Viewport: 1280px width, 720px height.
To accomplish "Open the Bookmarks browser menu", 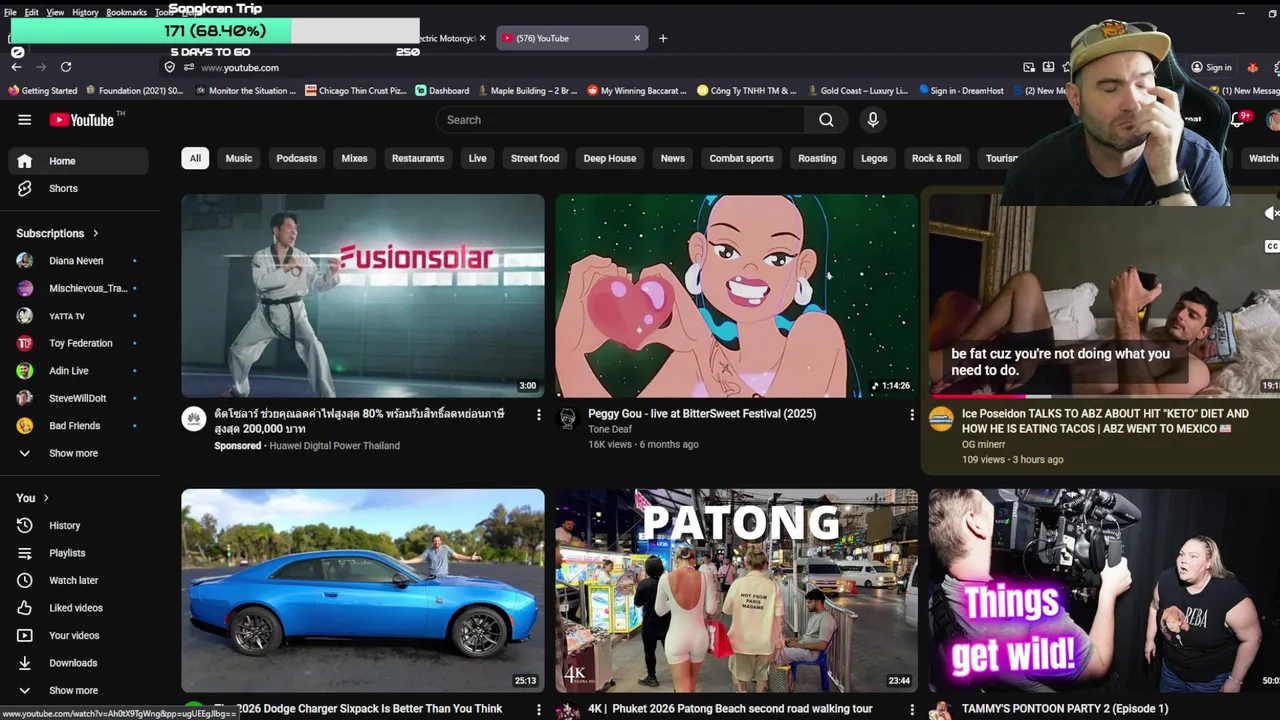I will click(127, 12).
